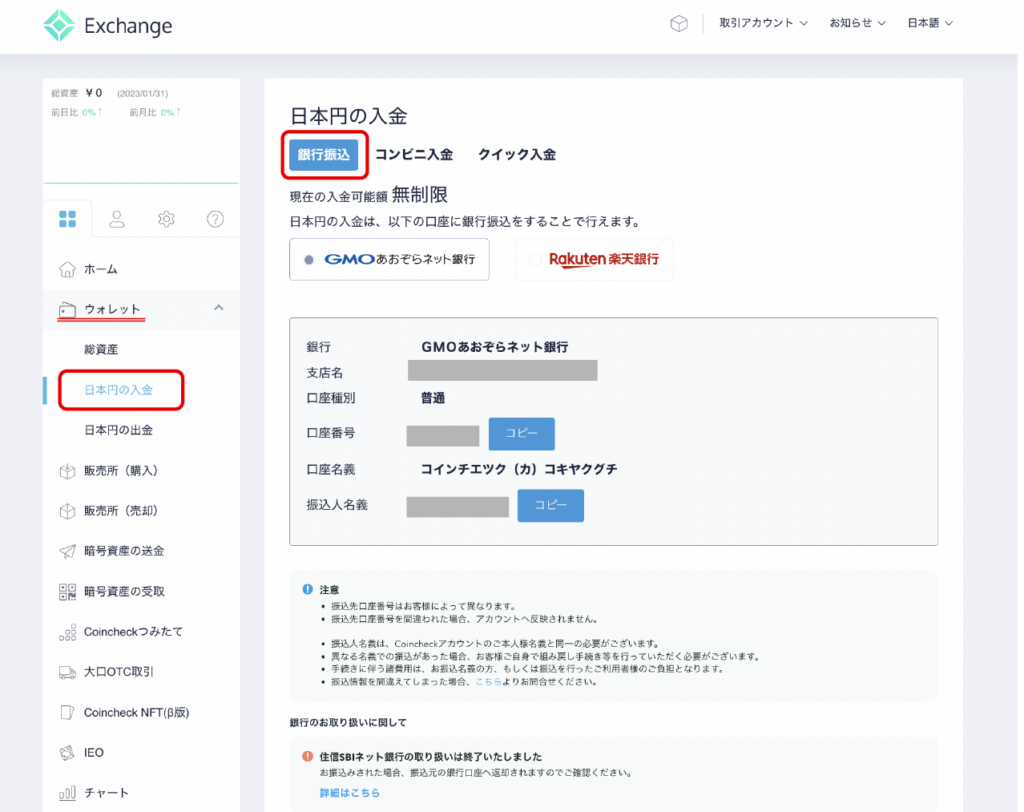The image size is (1024, 812).
Task: Open the 取引アカウント dropdown
Action: (x=763, y=24)
